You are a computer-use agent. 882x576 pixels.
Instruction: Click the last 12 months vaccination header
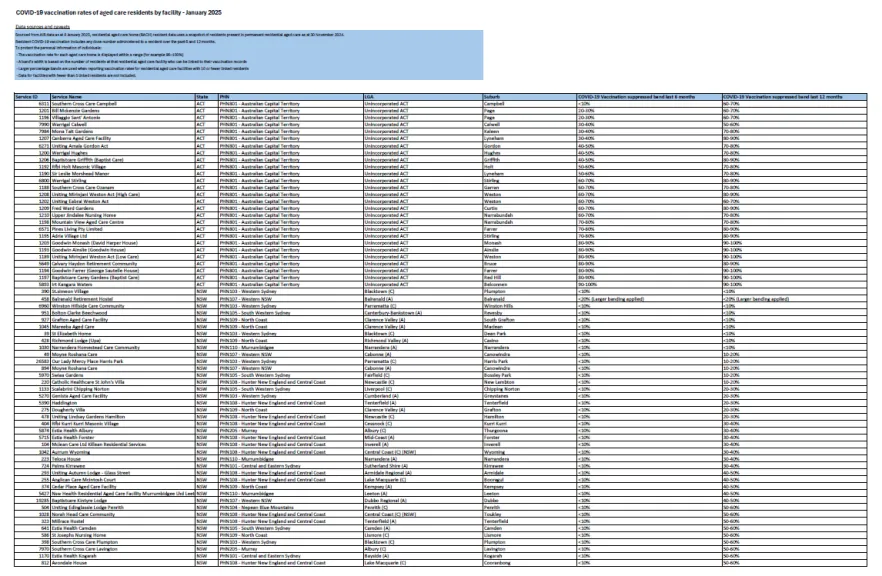pyautogui.click(x=794, y=97)
